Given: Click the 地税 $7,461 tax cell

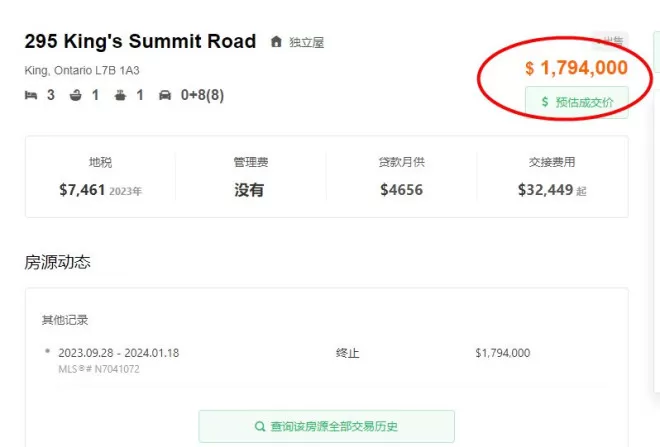Looking at the screenshot, I should pos(100,177).
